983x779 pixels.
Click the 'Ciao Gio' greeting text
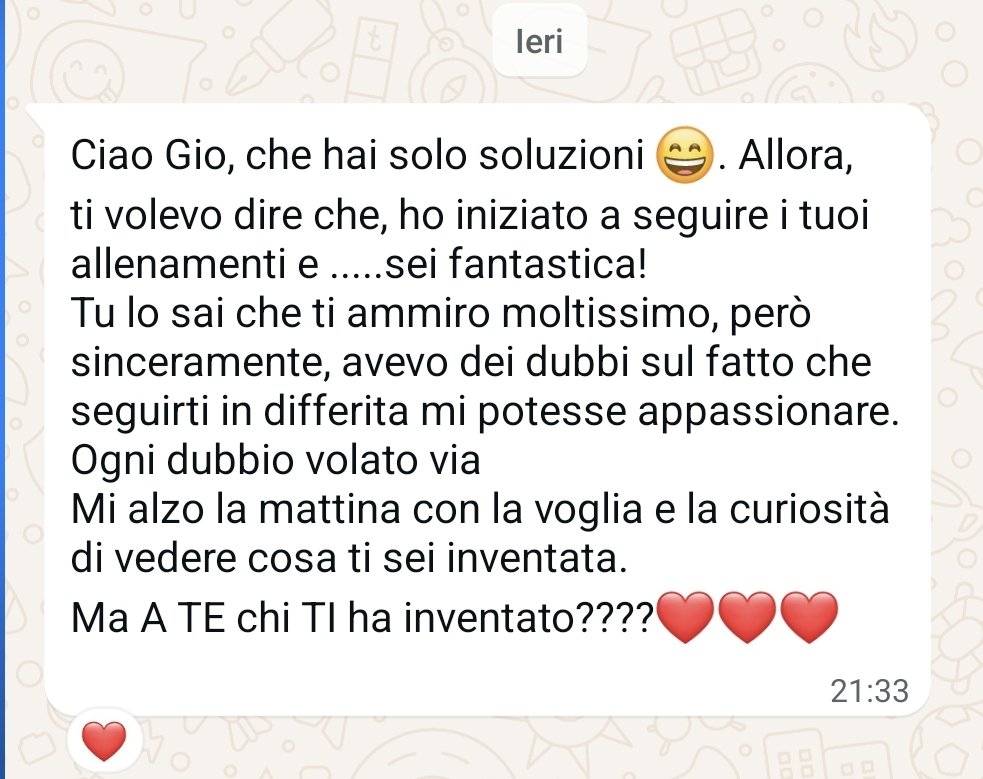click(x=147, y=154)
